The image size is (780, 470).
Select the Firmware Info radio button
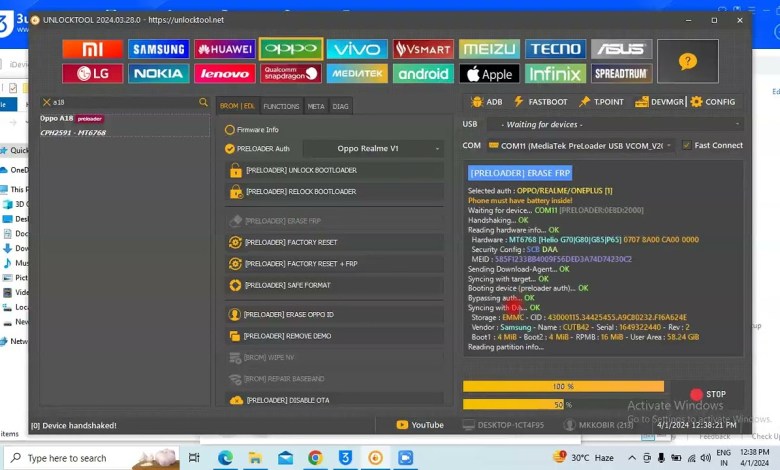pos(230,129)
